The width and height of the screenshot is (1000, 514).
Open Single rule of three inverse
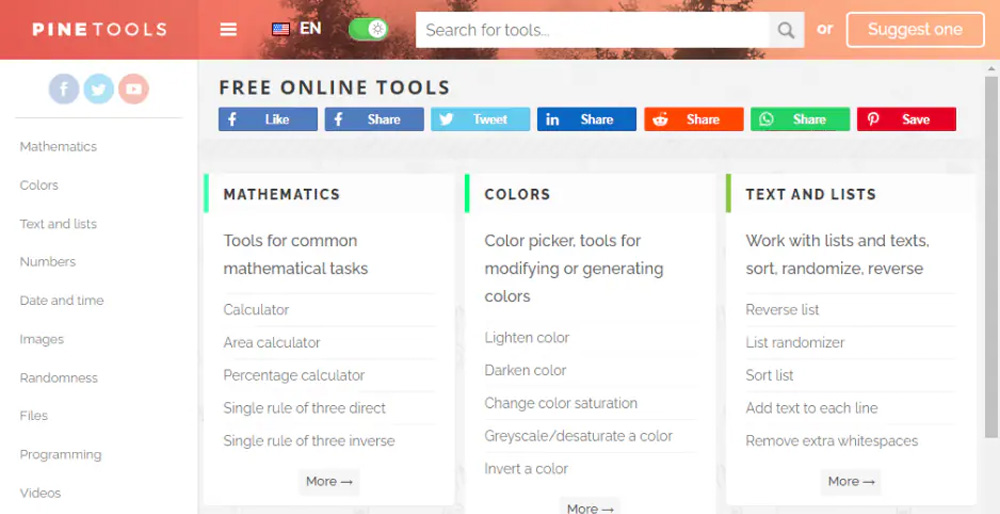(309, 441)
